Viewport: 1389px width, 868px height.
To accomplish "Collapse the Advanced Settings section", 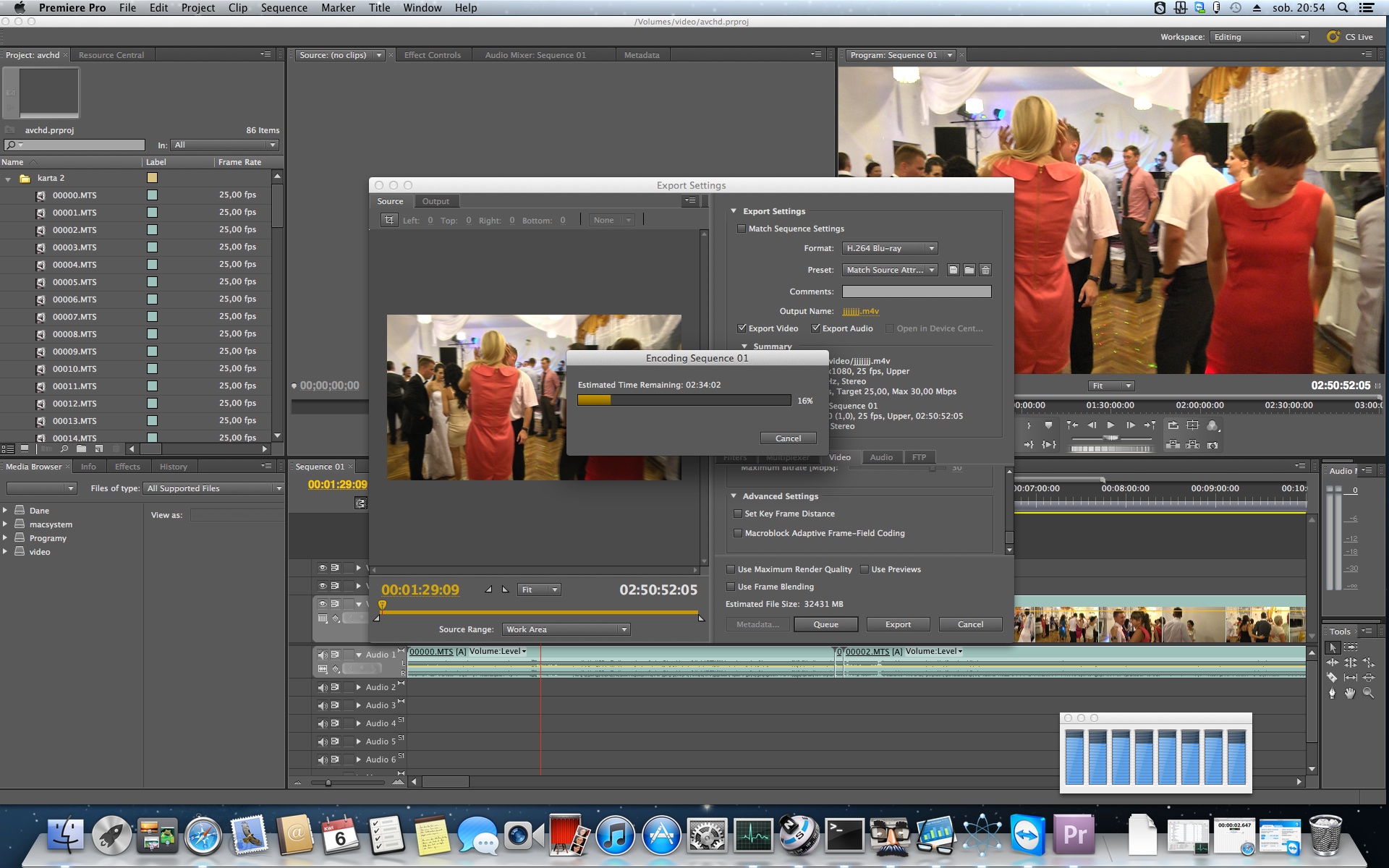I will pyautogui.click(x=734, y=496).
